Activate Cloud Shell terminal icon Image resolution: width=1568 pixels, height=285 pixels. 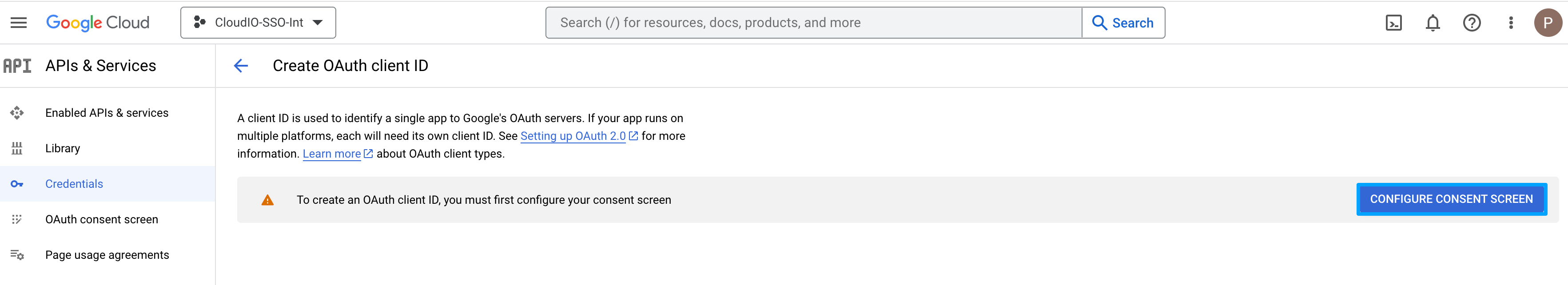pyautogui.click(x=1393, y=23)
